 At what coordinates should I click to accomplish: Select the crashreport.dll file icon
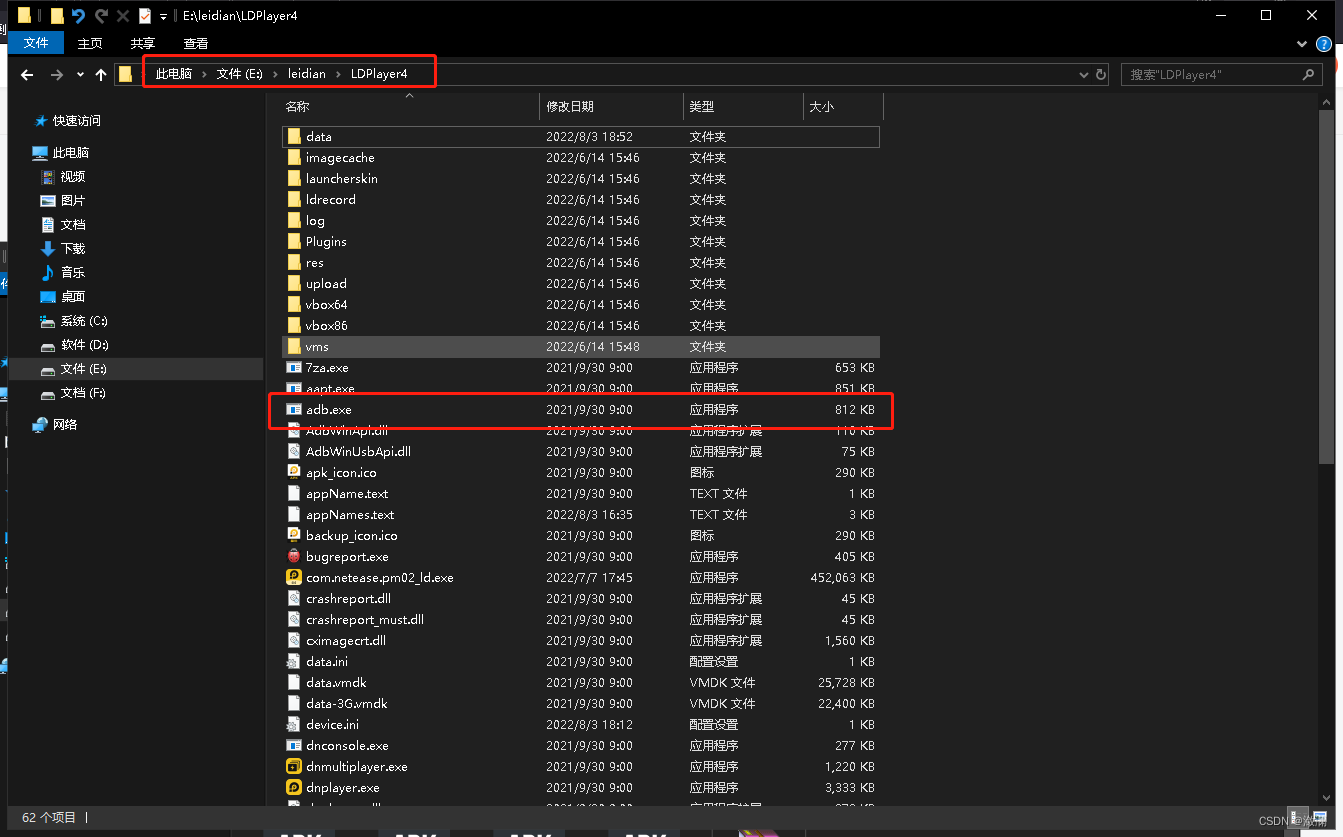pos(294,598)
